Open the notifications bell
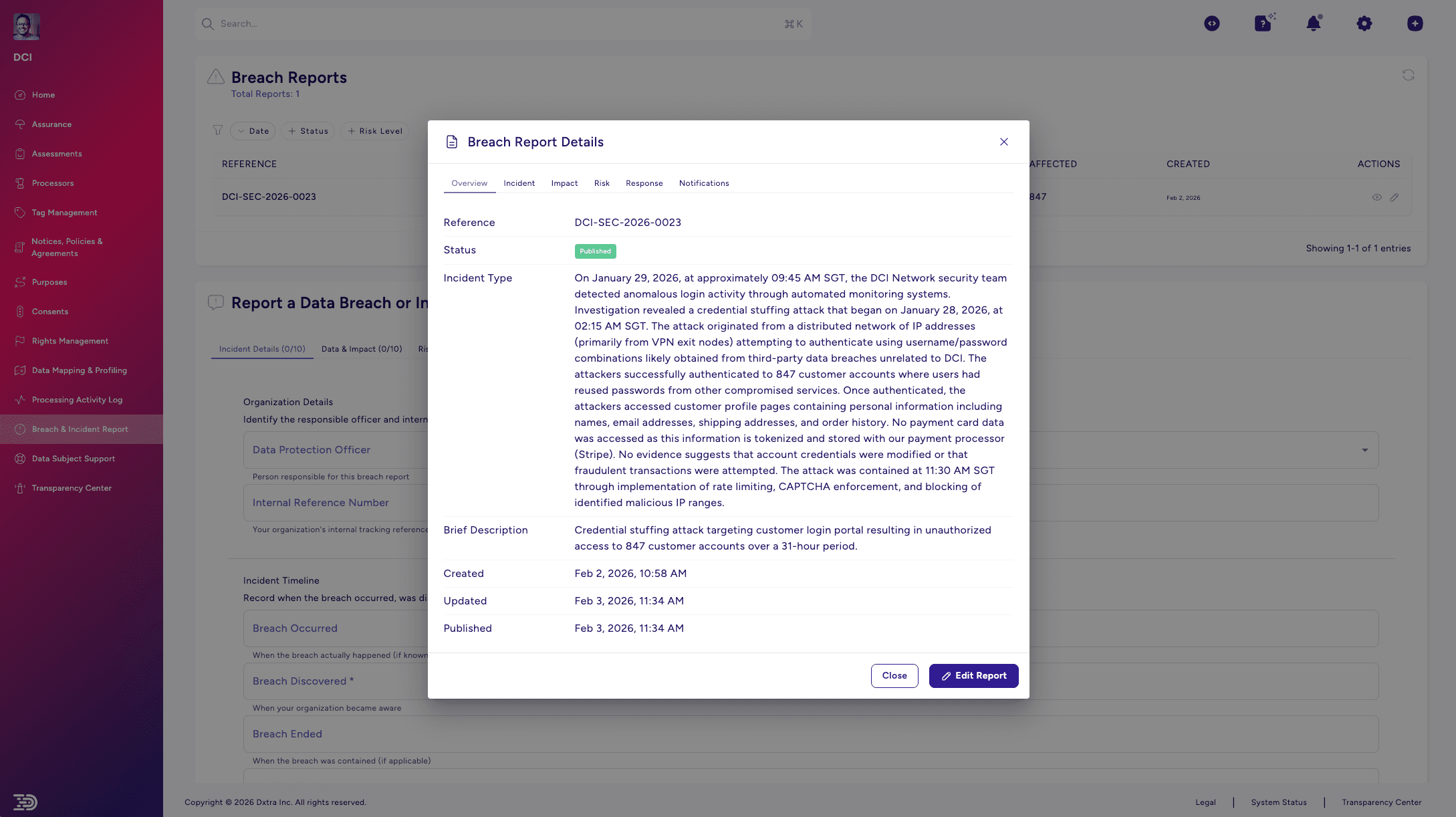Image resolution: width=1456 pixels, height=817 pixels. tap(1313, 23)
